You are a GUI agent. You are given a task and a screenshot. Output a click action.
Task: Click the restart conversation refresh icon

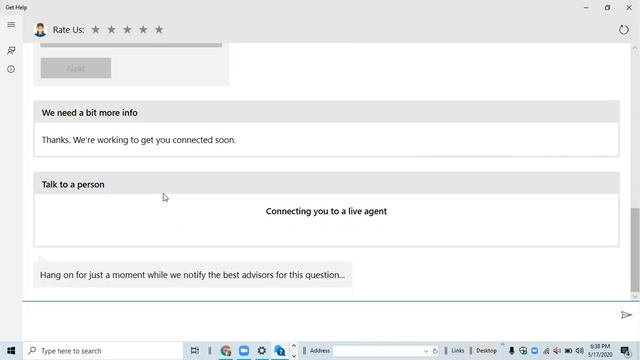[623, 29]
